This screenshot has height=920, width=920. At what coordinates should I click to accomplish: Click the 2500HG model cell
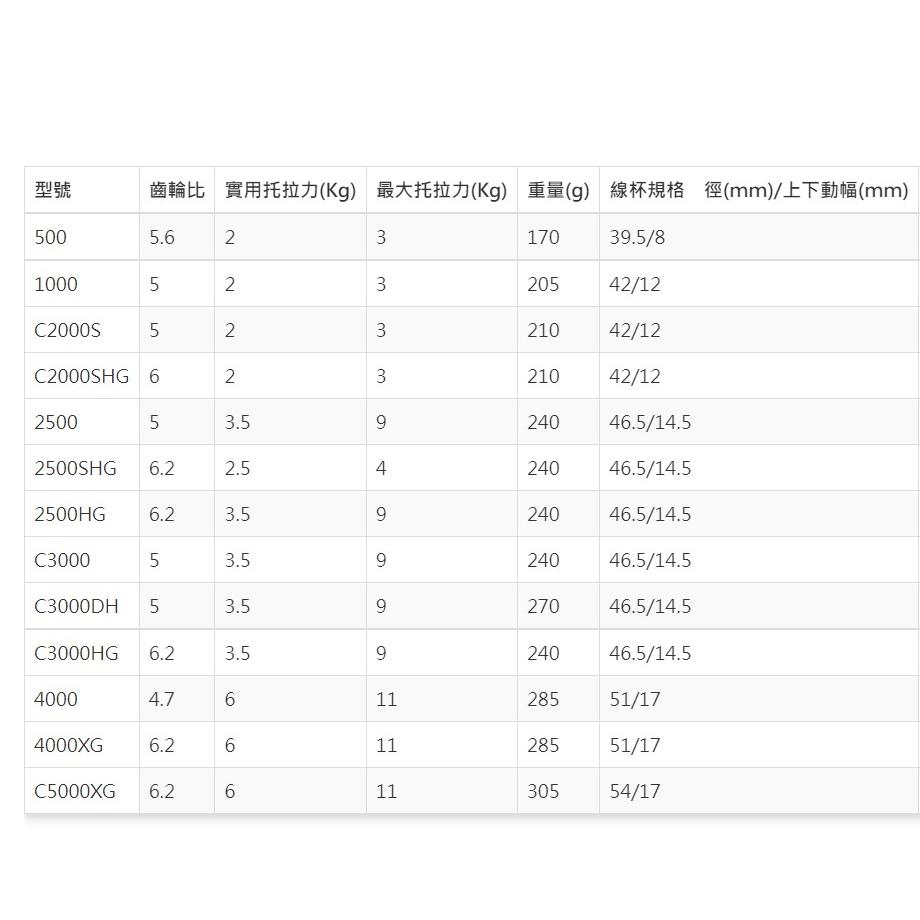click(x=70, y=514)
